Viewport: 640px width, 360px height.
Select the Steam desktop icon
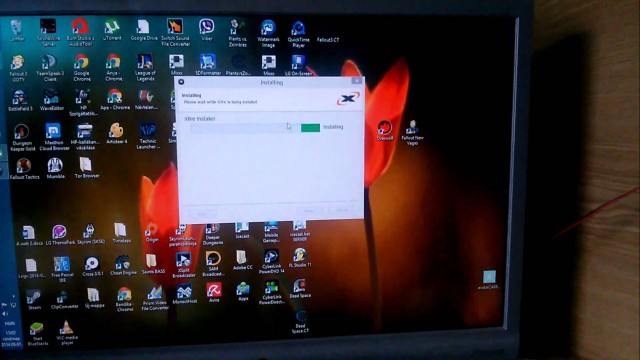34,300
